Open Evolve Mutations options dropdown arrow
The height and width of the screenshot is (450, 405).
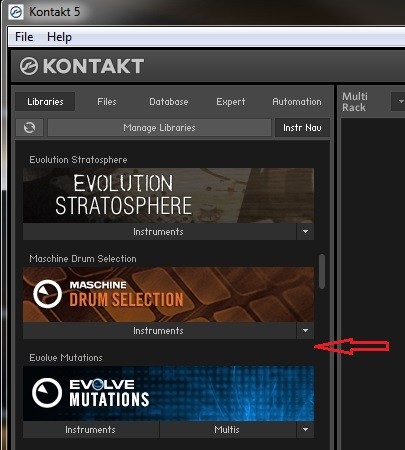(305, 430)
